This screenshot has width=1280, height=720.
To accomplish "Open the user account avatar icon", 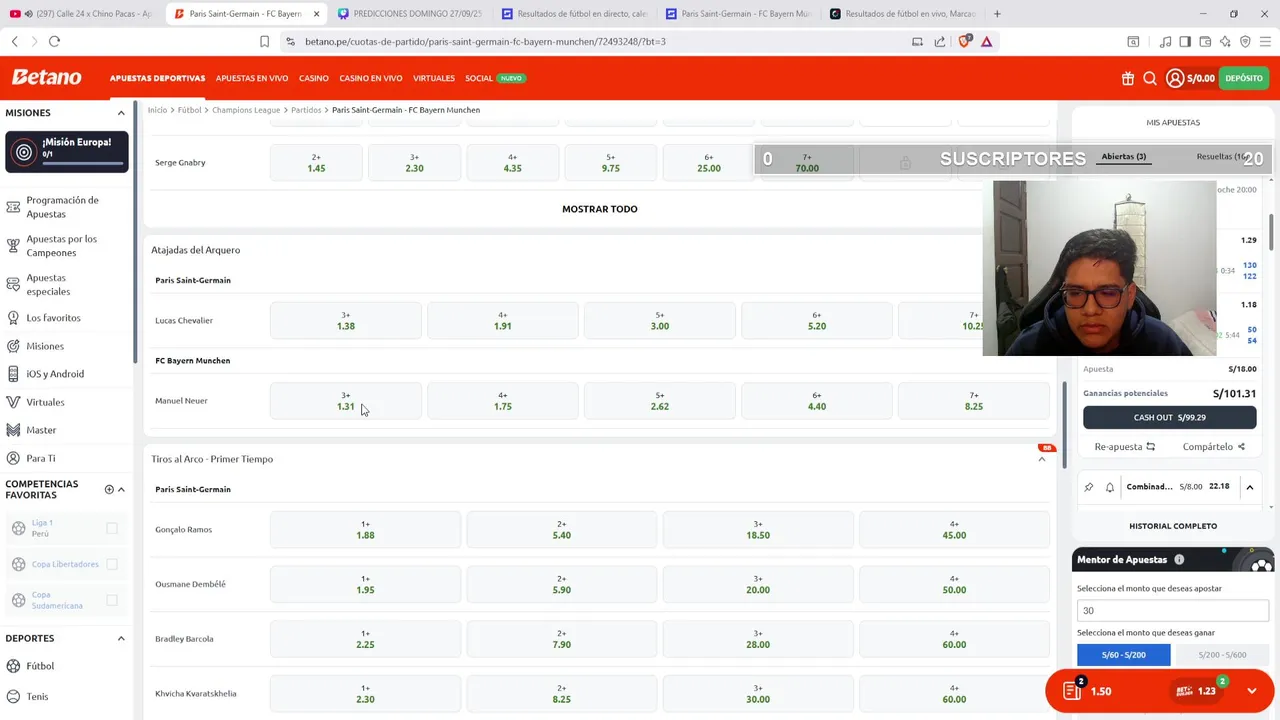I will pyautogui.click(x=1175, y=78).
